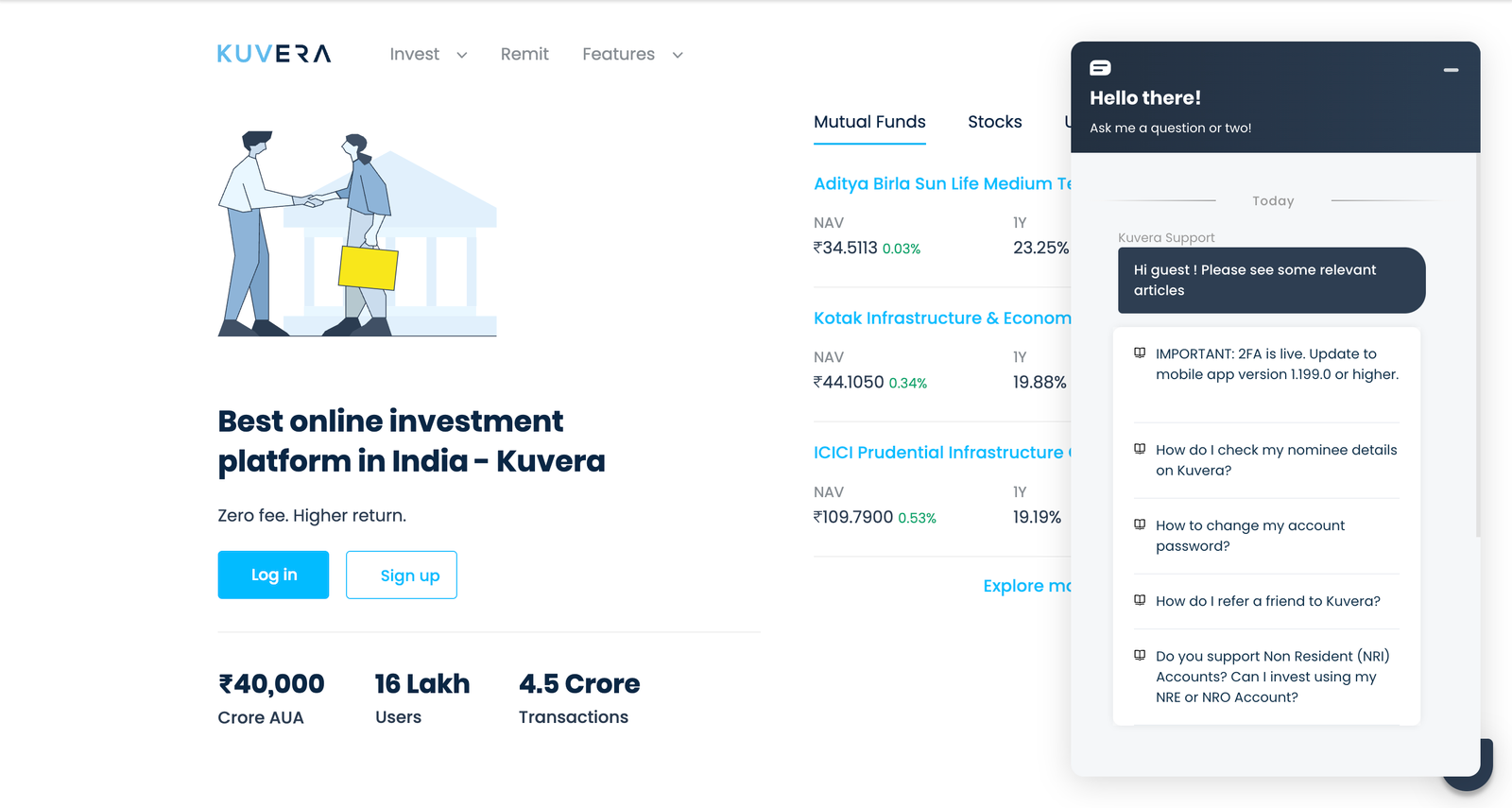Click the 0.53% NAV change value
Viewport: 1512px width, 808px height.
pyautogui.click(x=917, y=518)
